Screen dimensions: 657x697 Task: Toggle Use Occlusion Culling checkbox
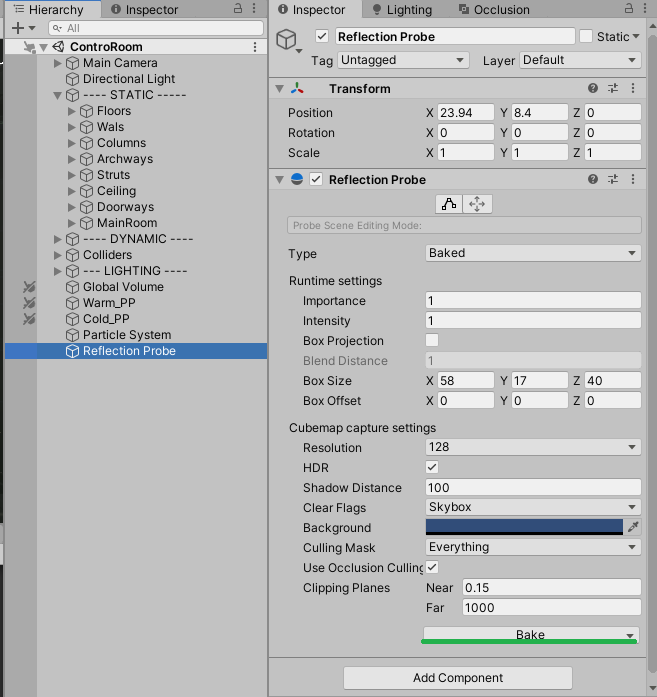[432, 567]
